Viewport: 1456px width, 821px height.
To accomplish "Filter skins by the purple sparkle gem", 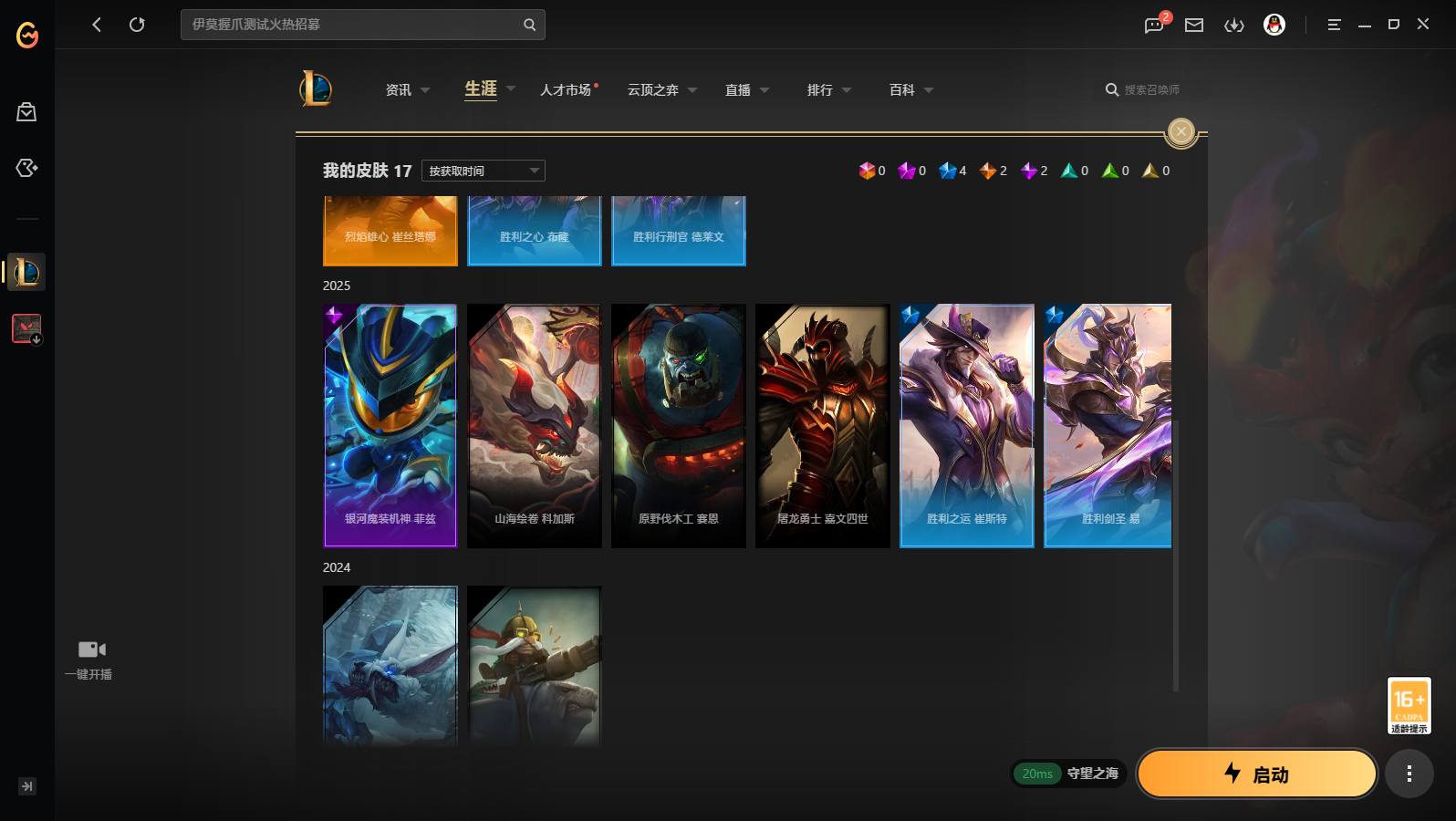I will coord(1029,171).
